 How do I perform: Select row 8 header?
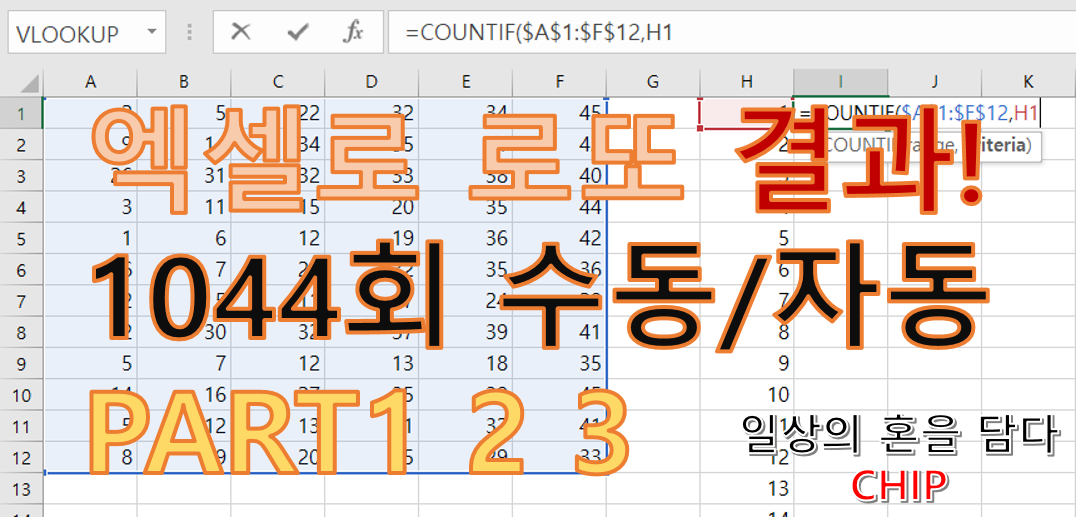coord(21,333)
